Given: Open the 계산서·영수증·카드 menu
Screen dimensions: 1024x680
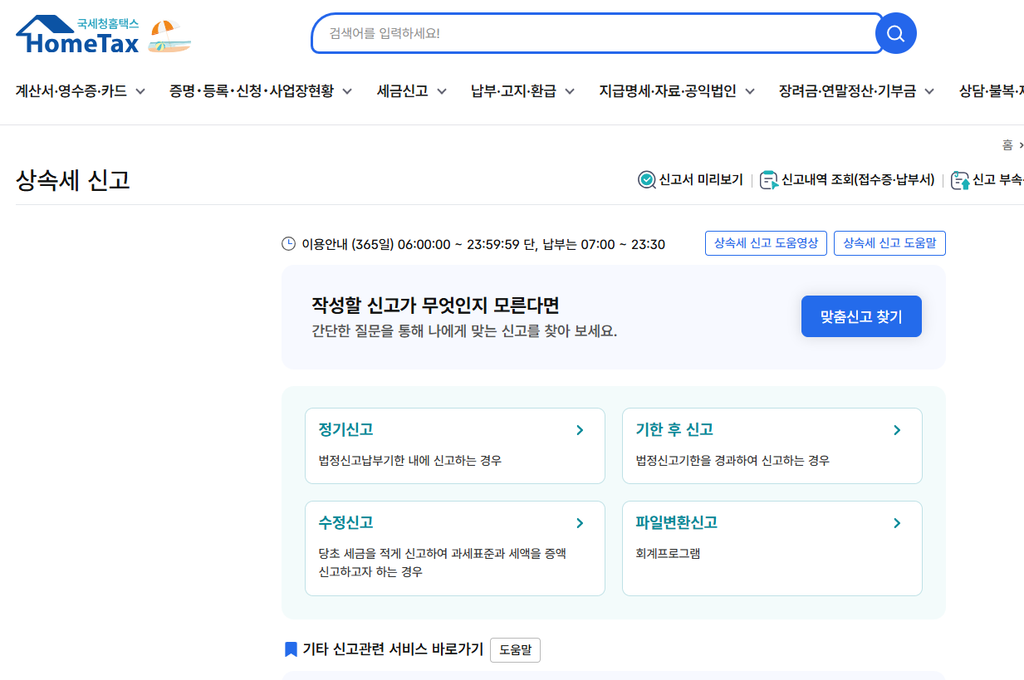Looking at the screenshot, I should [71, 91].
